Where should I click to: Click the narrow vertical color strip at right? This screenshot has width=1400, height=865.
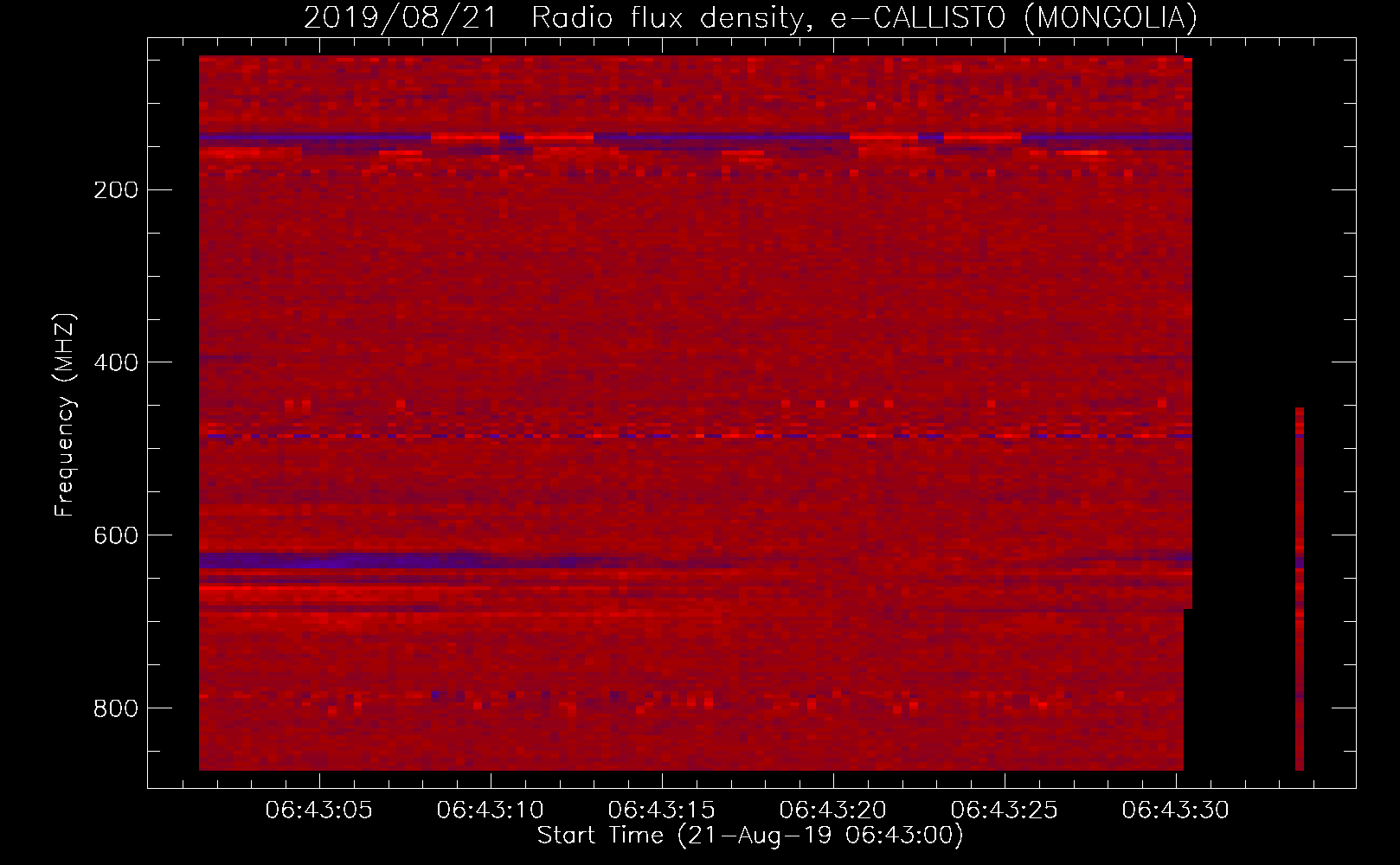1300,588
